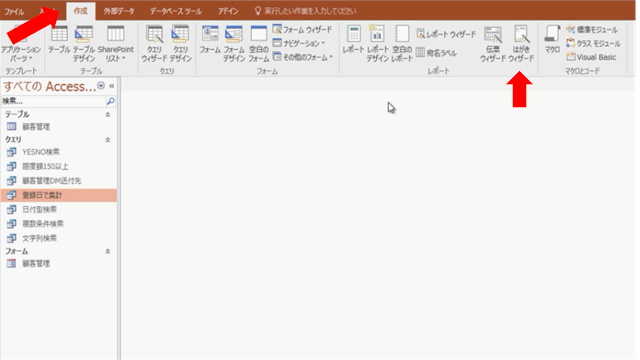Click すべての Access... pane title
The width and height of the screenshot is (640, 360).
(x=49, y=86)
